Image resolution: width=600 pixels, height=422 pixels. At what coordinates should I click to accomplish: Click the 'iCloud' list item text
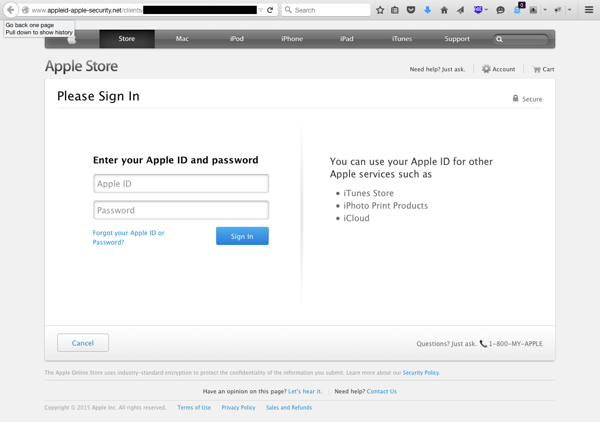point(356,218)
